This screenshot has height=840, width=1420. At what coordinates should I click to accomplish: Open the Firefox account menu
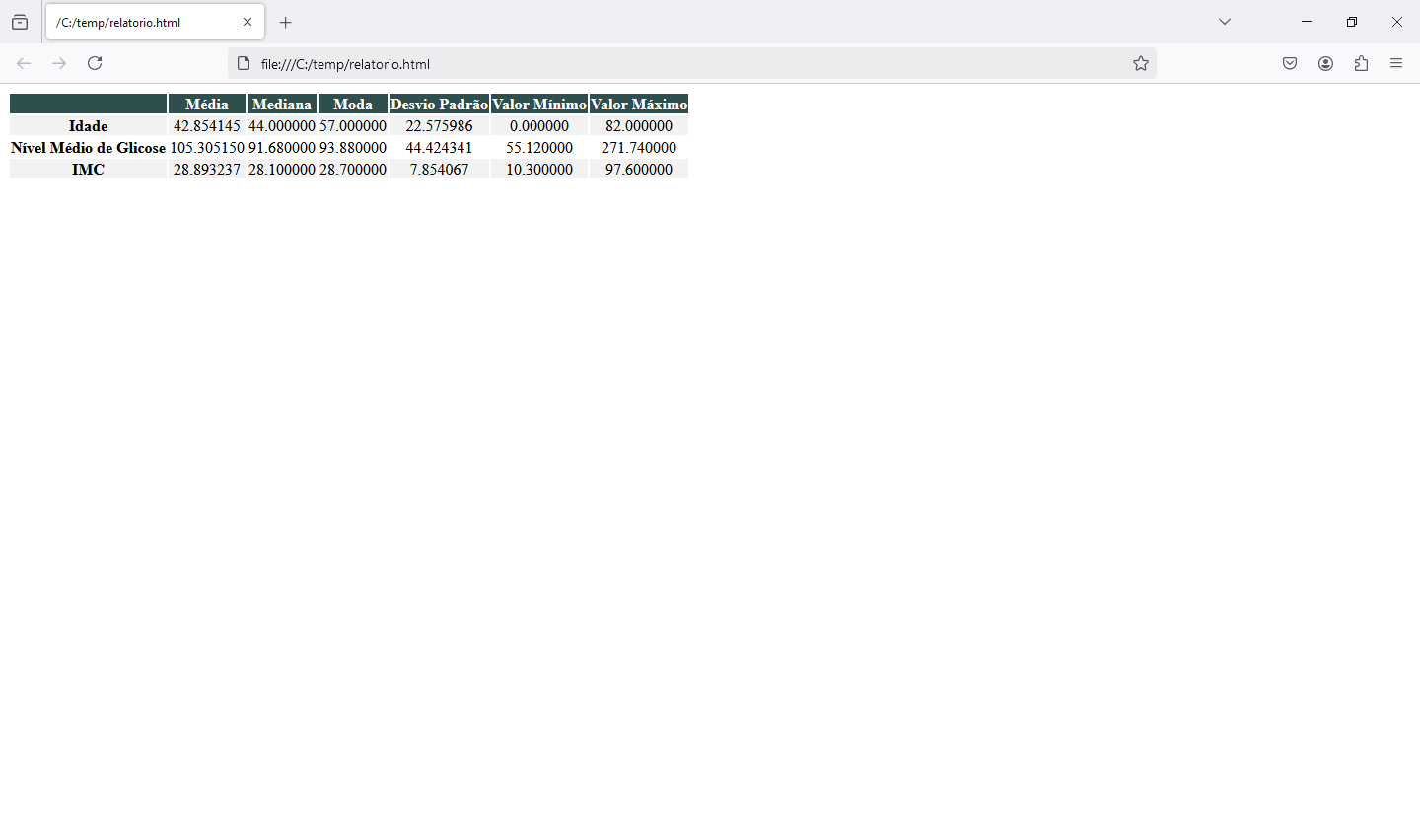click(1325, 63)
